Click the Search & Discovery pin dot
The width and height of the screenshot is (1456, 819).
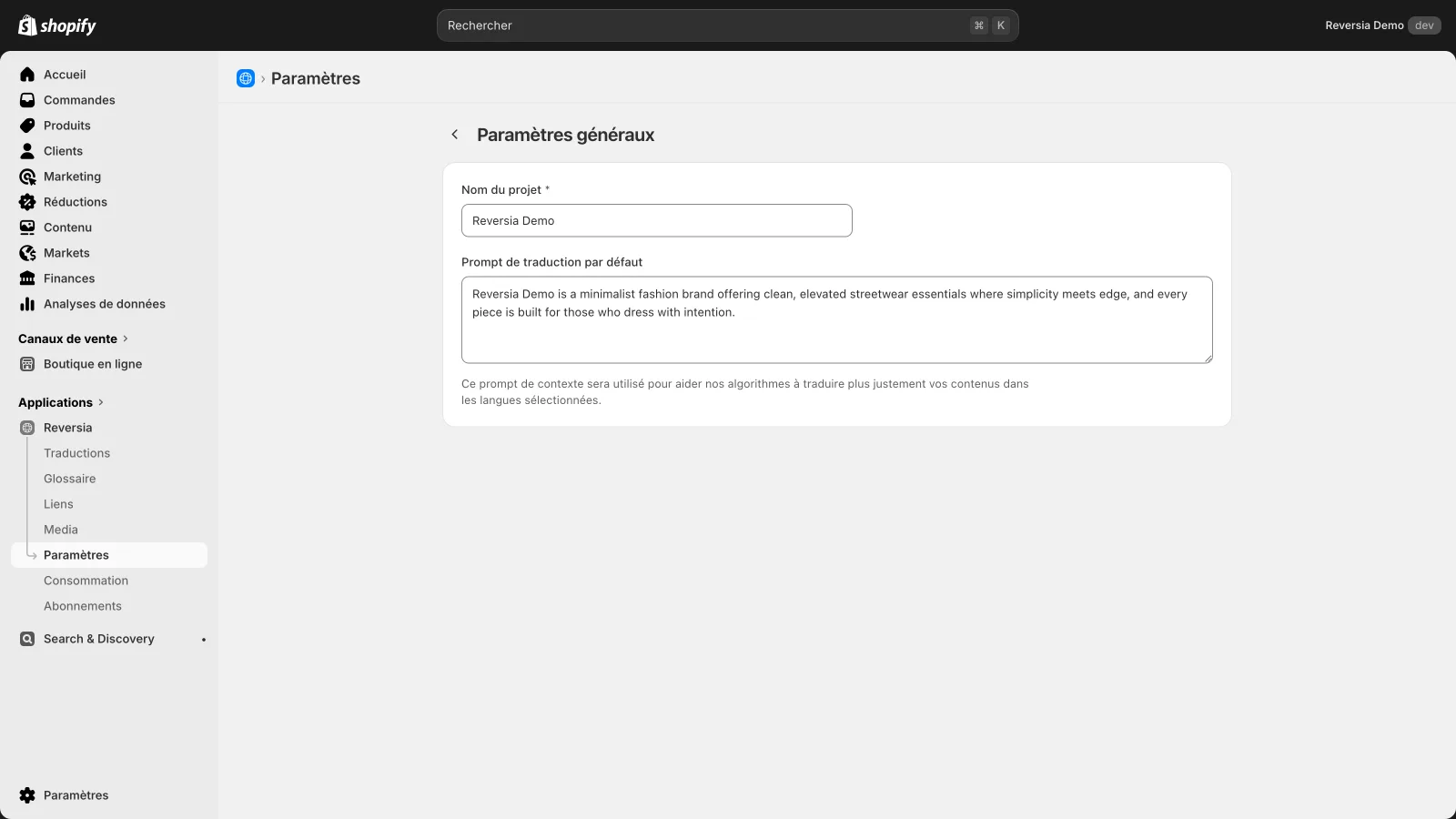[x=204, y=640]
